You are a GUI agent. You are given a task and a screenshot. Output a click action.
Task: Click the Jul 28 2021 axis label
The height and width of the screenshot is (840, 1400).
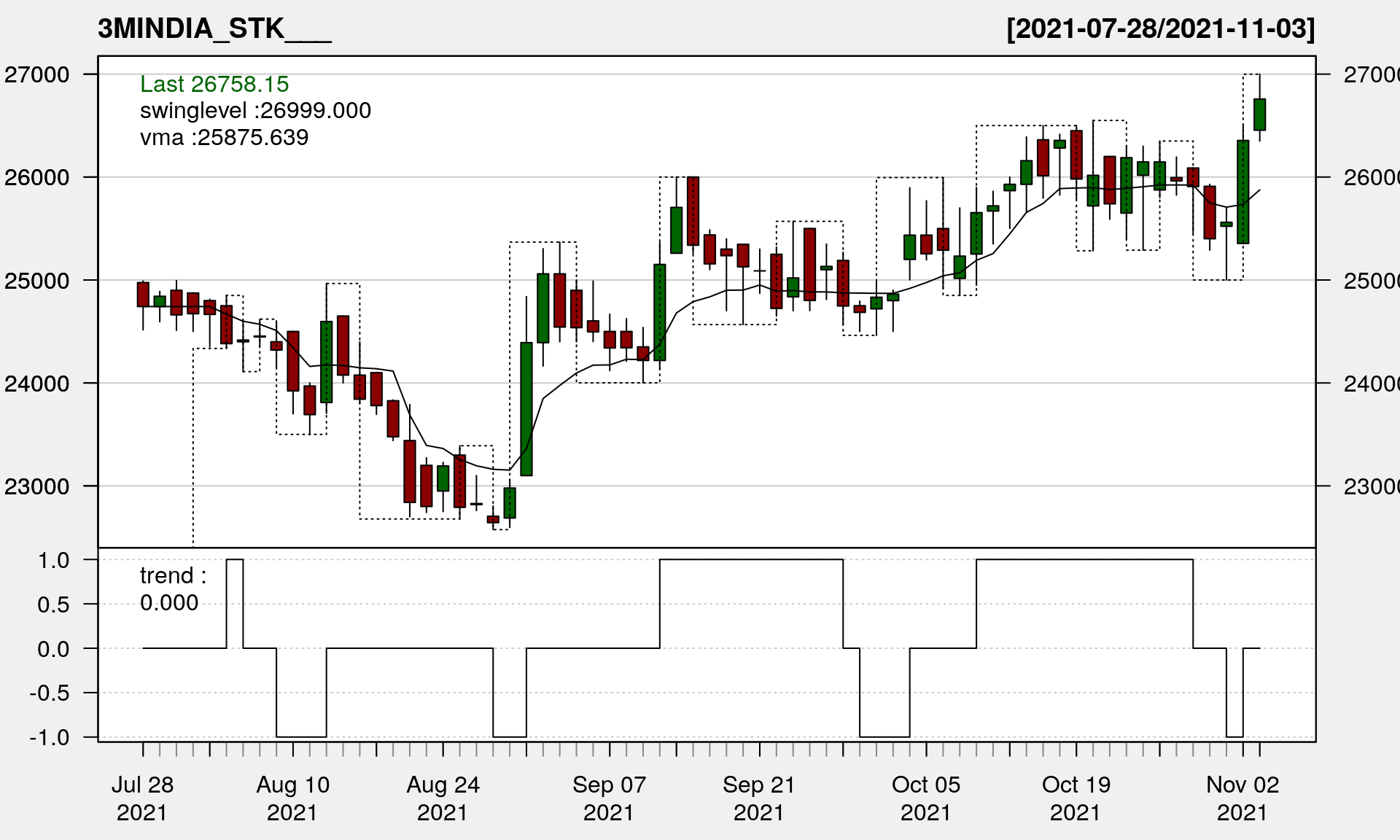click(142, 798)
